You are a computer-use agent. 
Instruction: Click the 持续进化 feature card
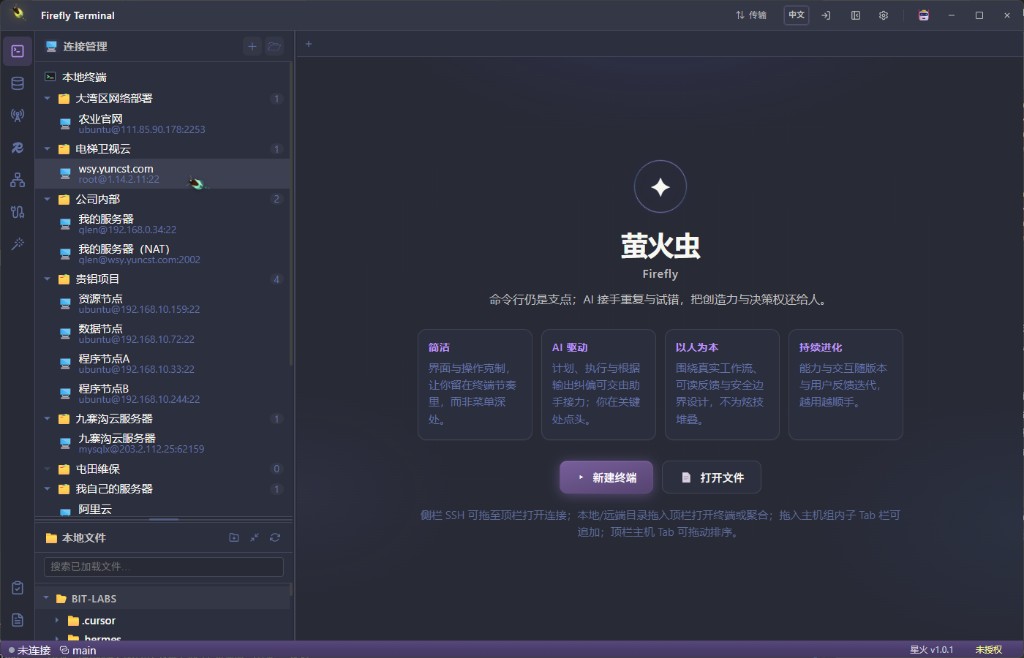(x=846, y=384)
